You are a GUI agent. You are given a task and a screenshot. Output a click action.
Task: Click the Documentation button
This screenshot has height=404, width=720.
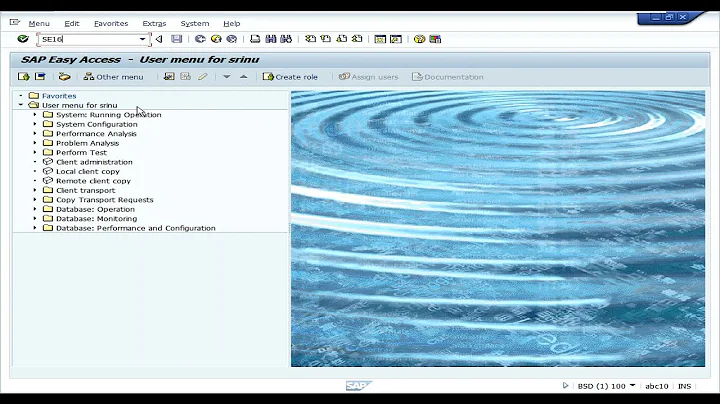(x=448, y=77)
